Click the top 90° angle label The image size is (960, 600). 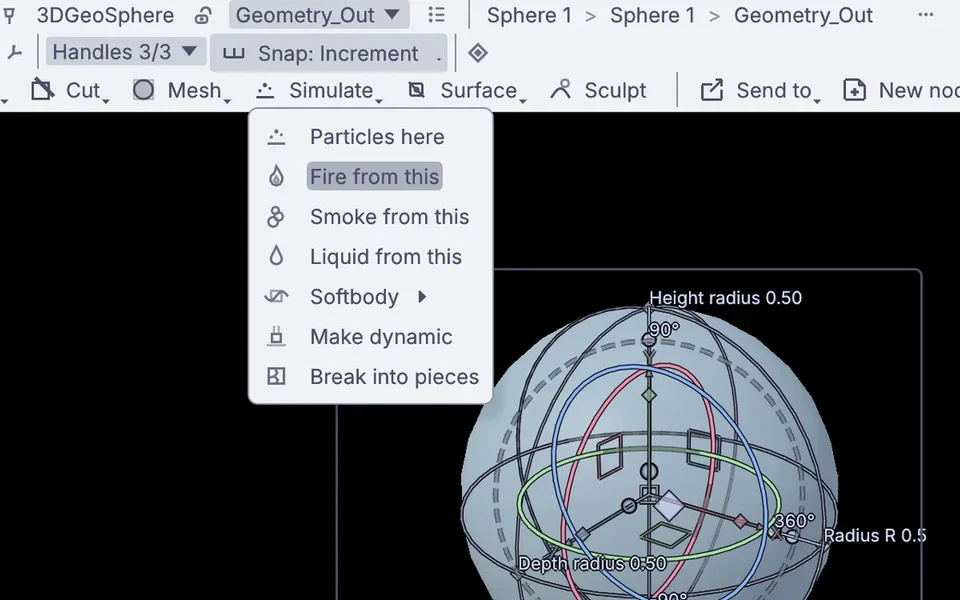click(x=664, y=329)
